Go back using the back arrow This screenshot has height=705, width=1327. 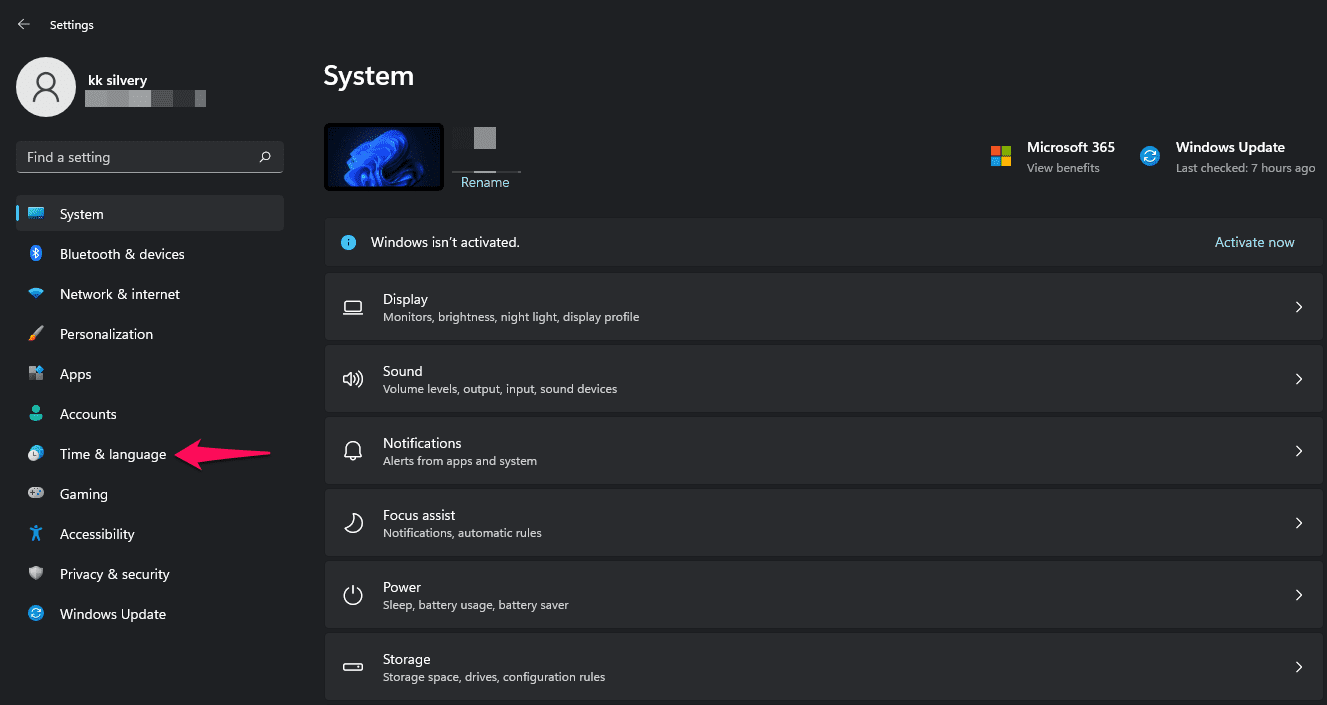[x=24, y=24]
